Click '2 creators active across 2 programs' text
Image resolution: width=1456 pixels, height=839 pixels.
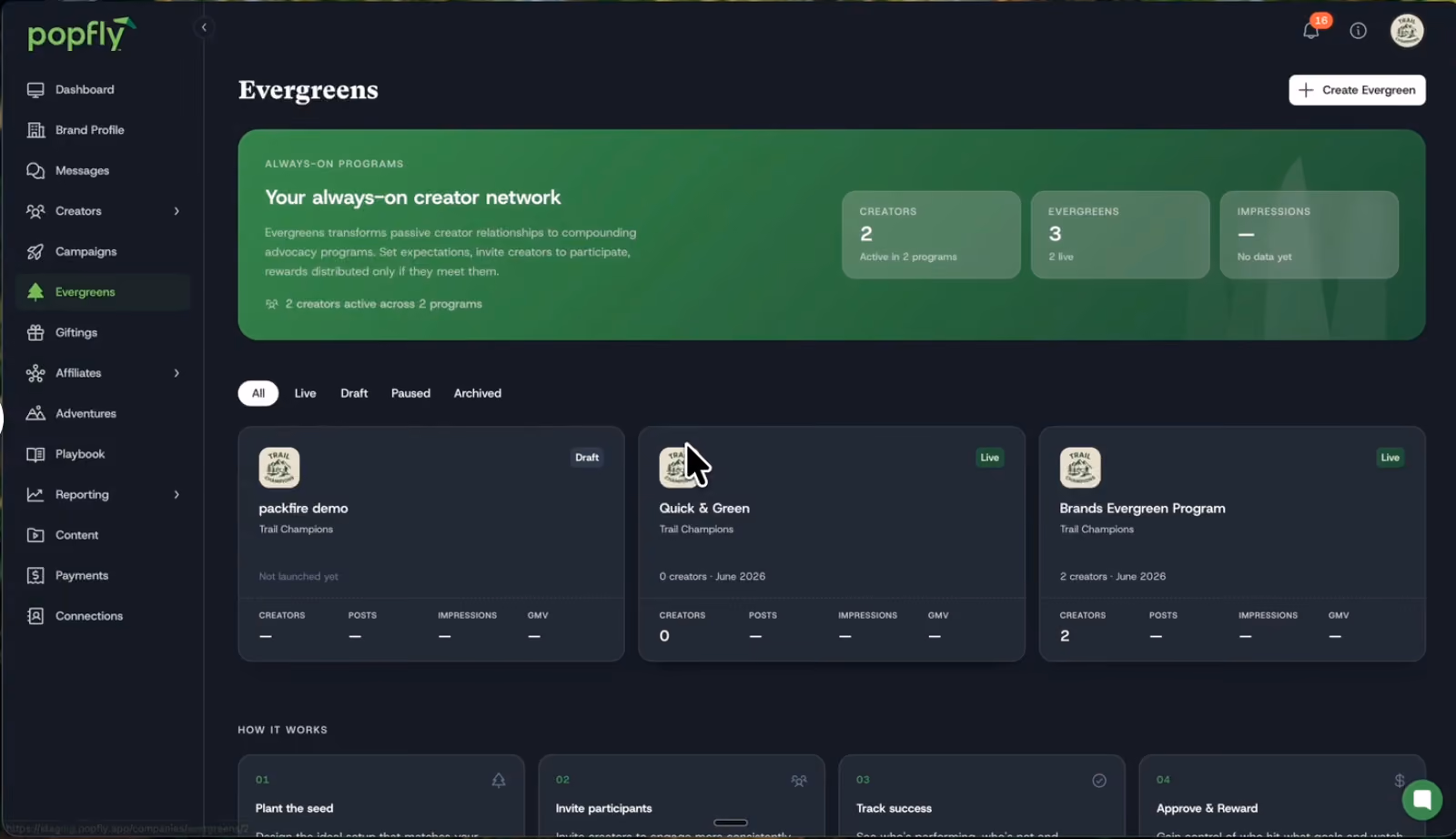(383, 304)
